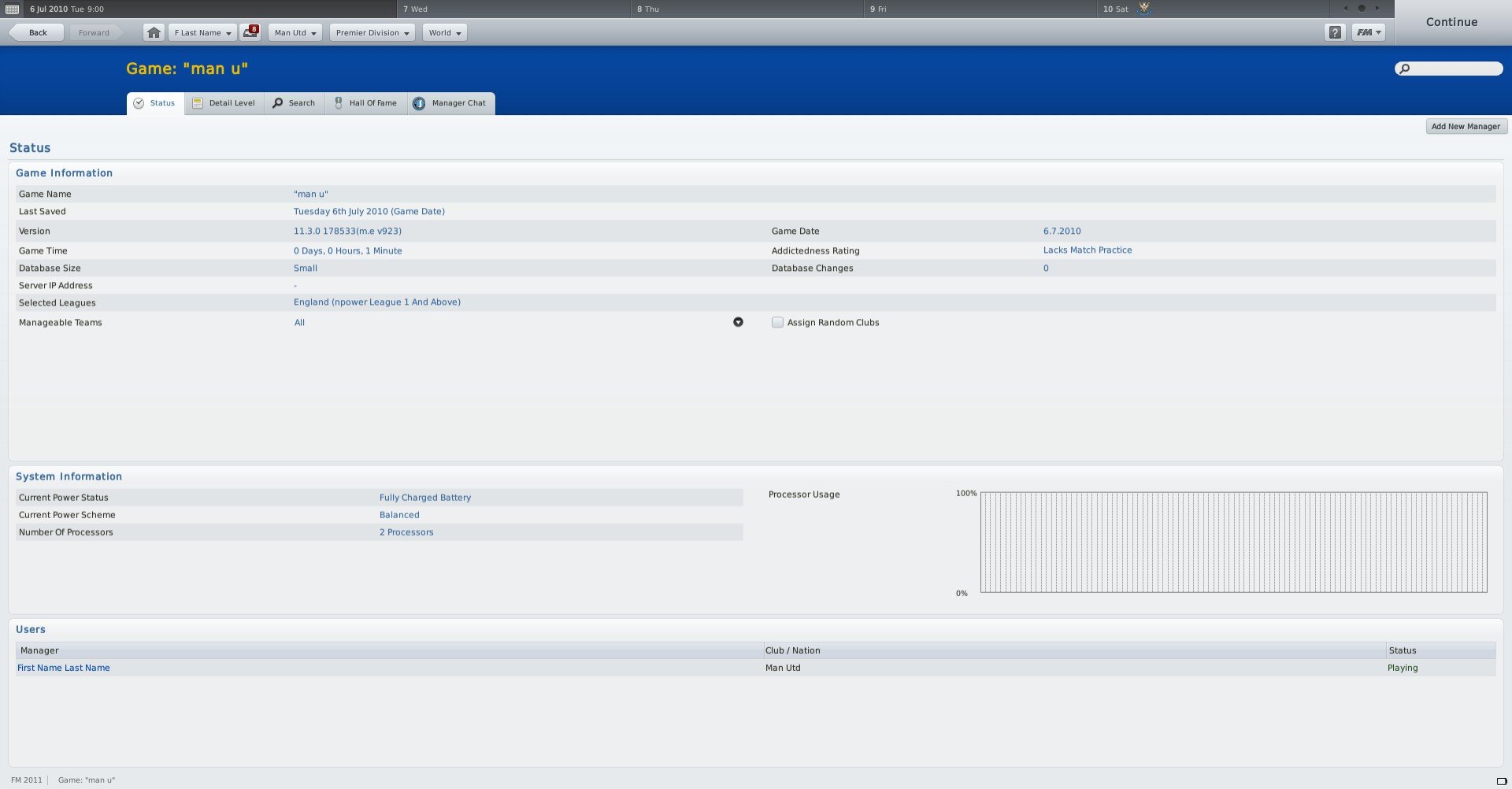The width and height of the screenshot is (1512, 789).
Task: Open the Hall Of Fame tab
Action: coord(366,103)
